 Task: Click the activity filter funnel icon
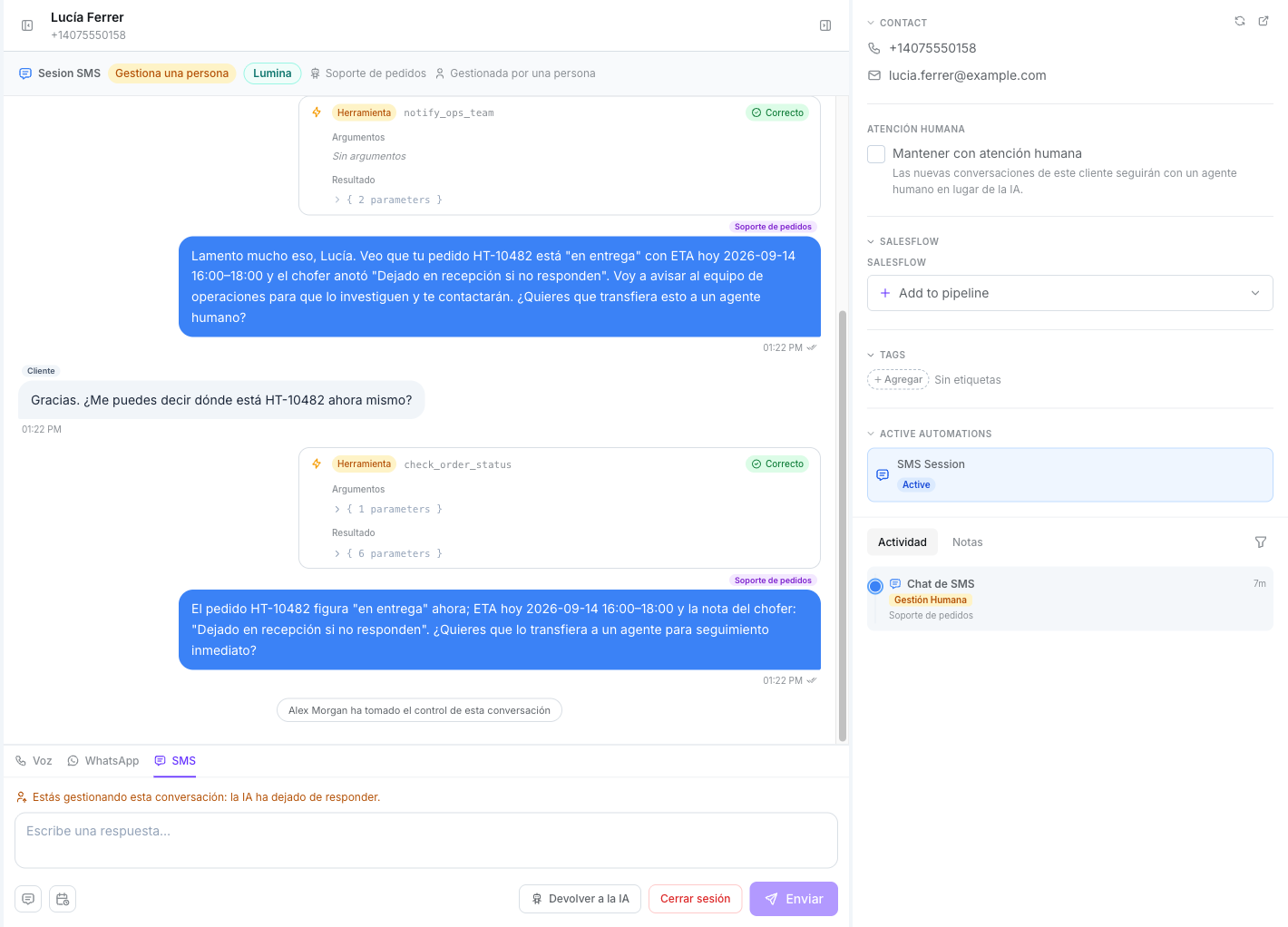[x=1261, y=542]
